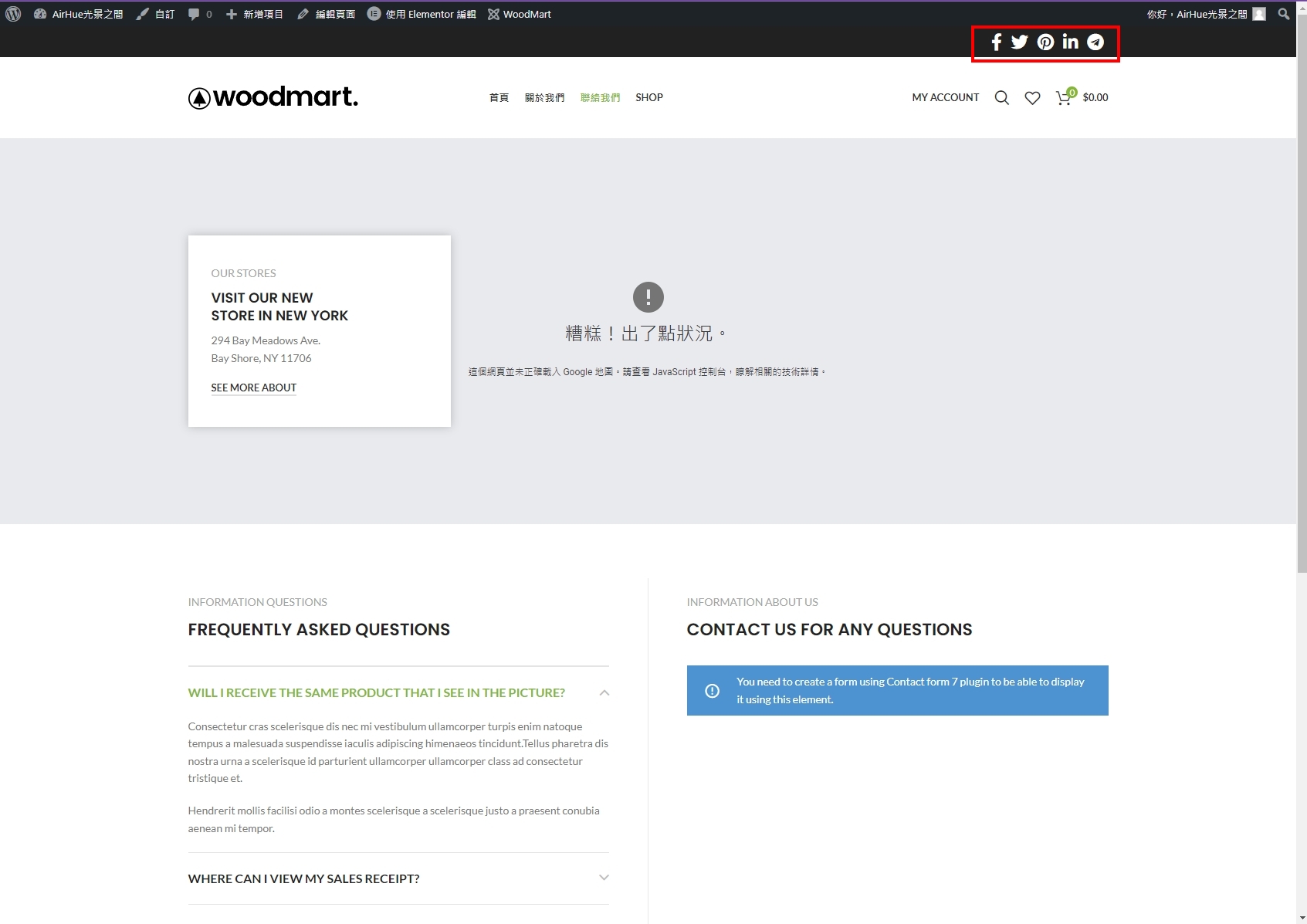The height and width of the screenshot is (924, 1307).
Task: Go to the 聯絡我們 navigation item
Action: pos(600,97)
